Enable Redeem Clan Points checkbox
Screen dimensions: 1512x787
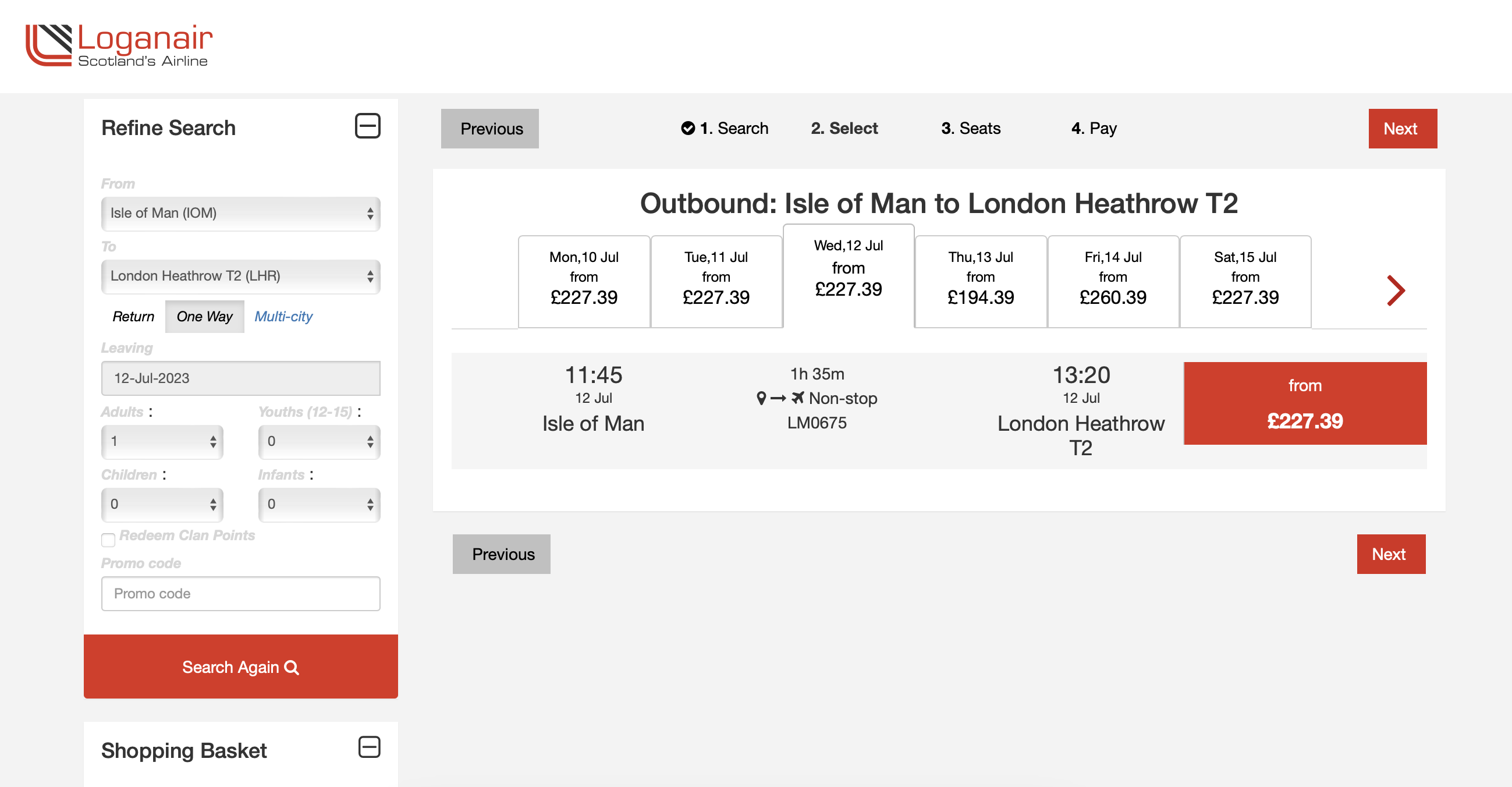point(108,540)
